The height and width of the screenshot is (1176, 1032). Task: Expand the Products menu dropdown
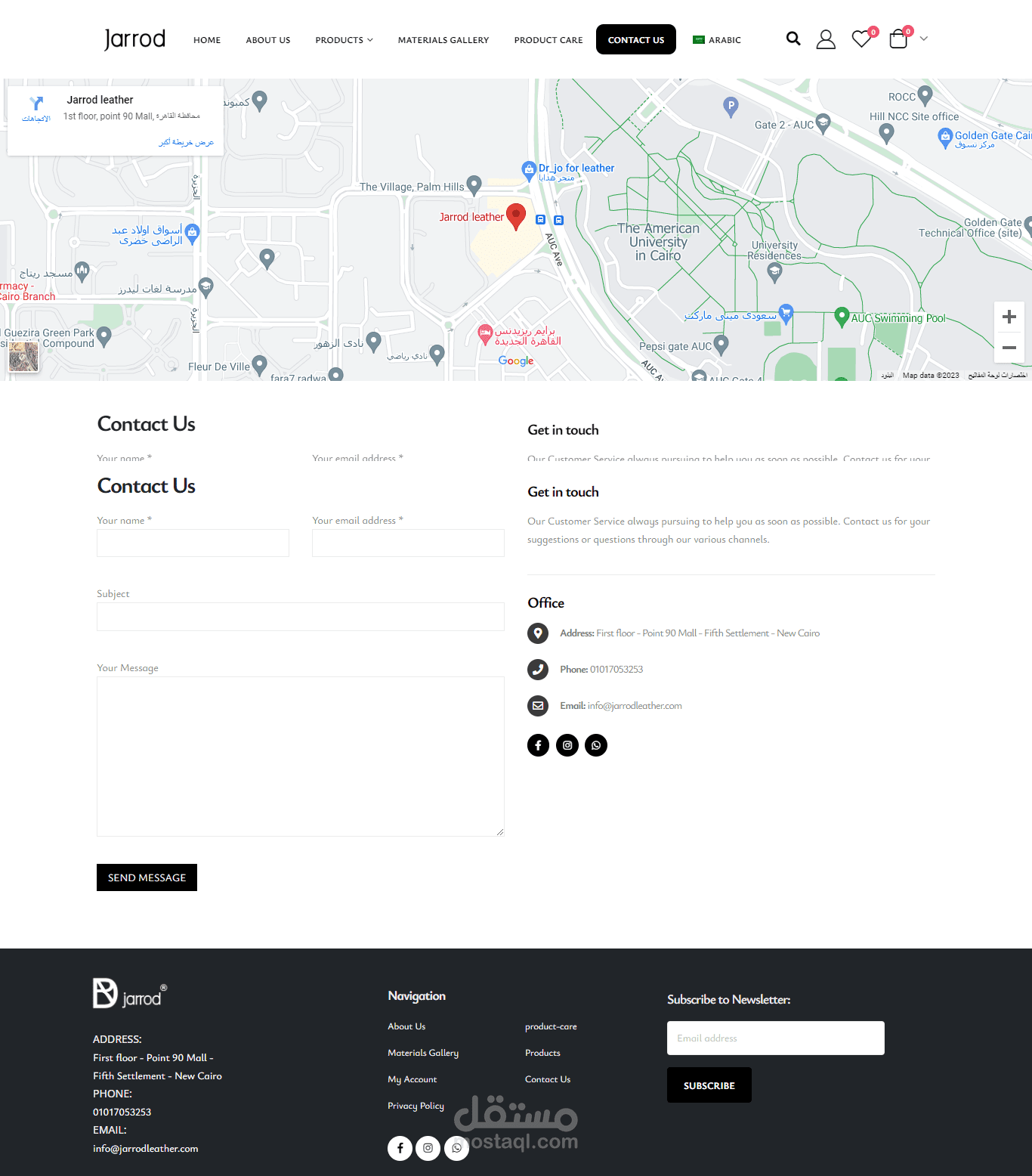click(x=344, y=40)
